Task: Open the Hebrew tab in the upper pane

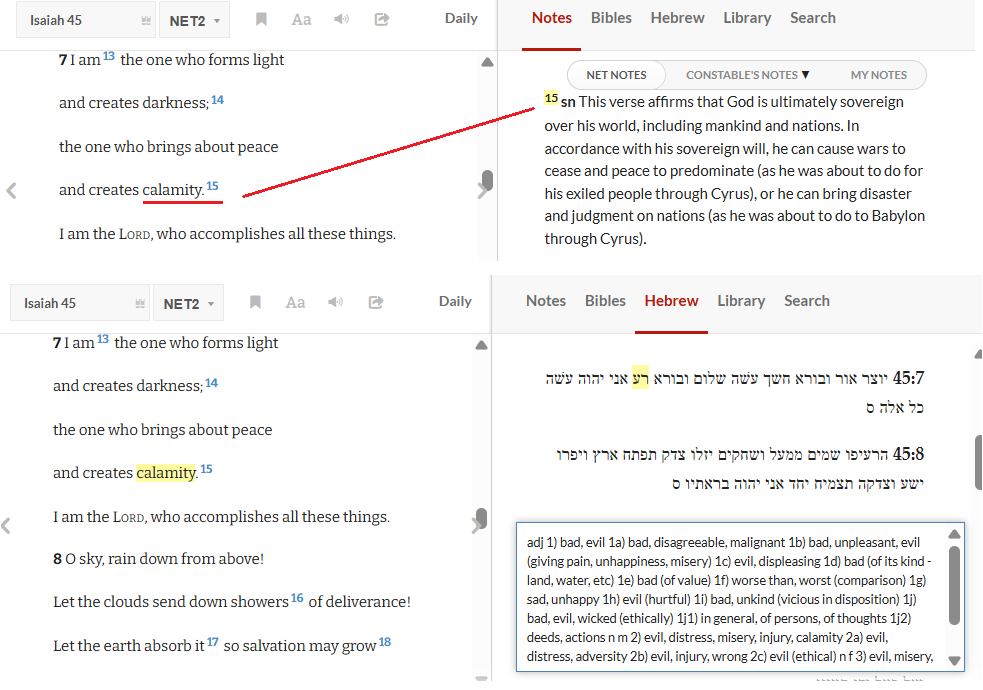Action: pos(678,18)
